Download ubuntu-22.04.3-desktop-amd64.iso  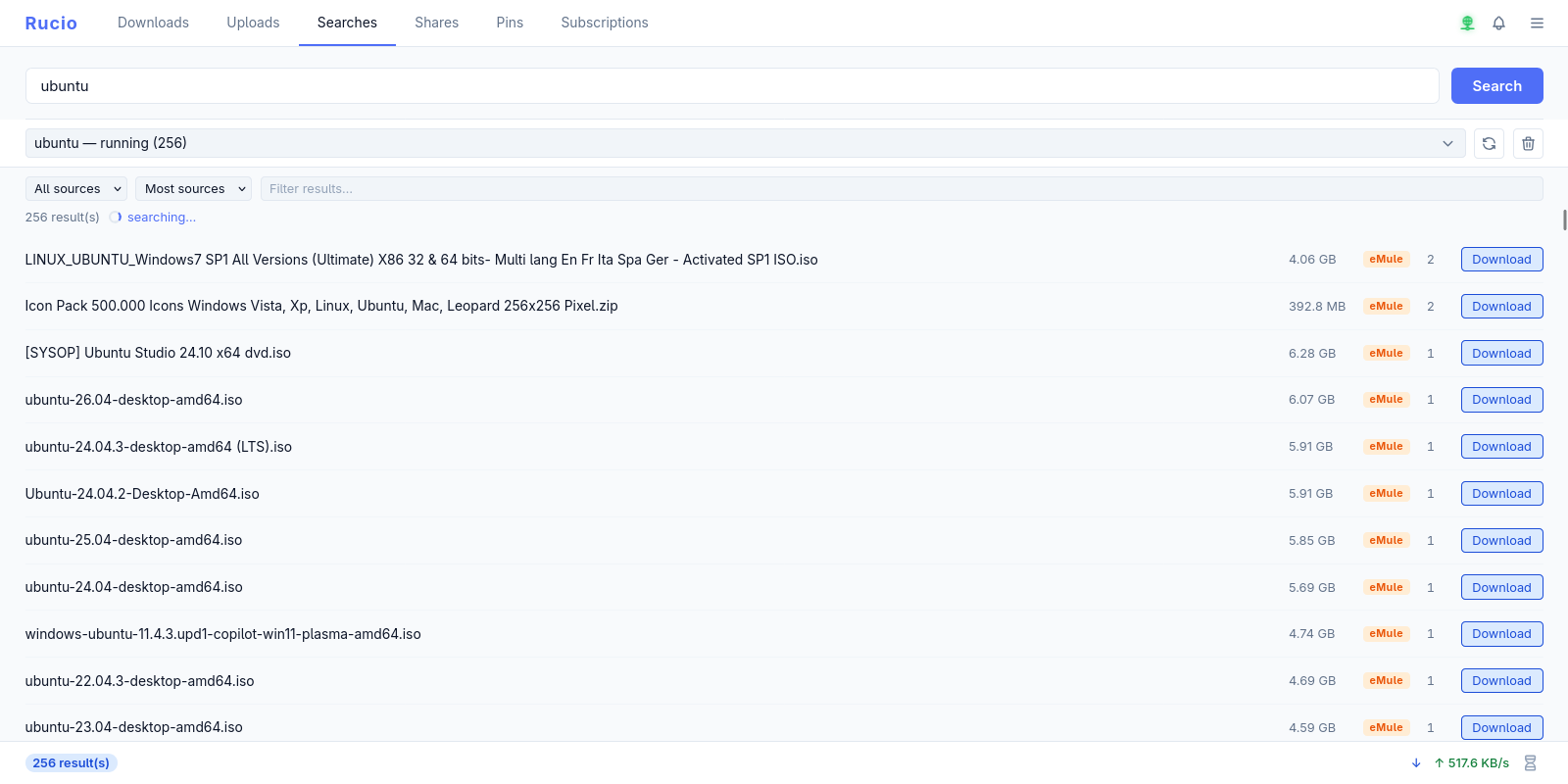tap(1501, 681)
